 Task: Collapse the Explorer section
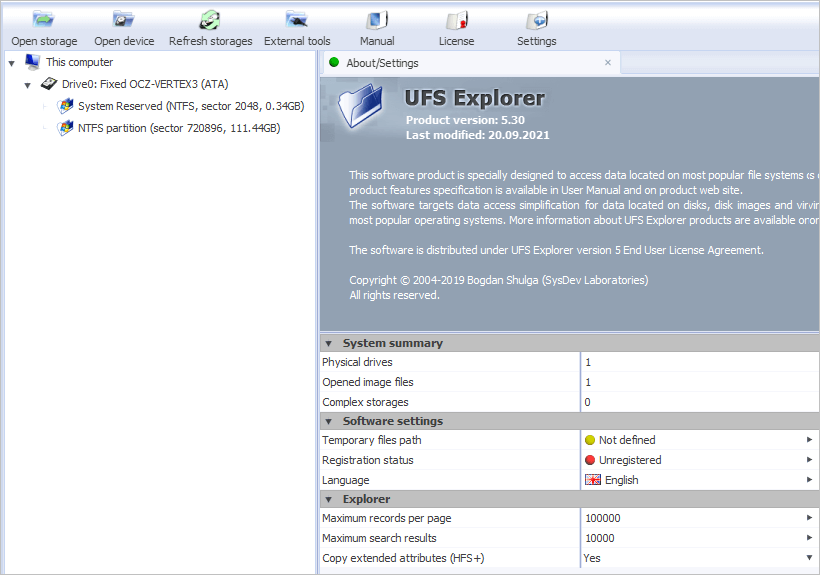point(328,499)
